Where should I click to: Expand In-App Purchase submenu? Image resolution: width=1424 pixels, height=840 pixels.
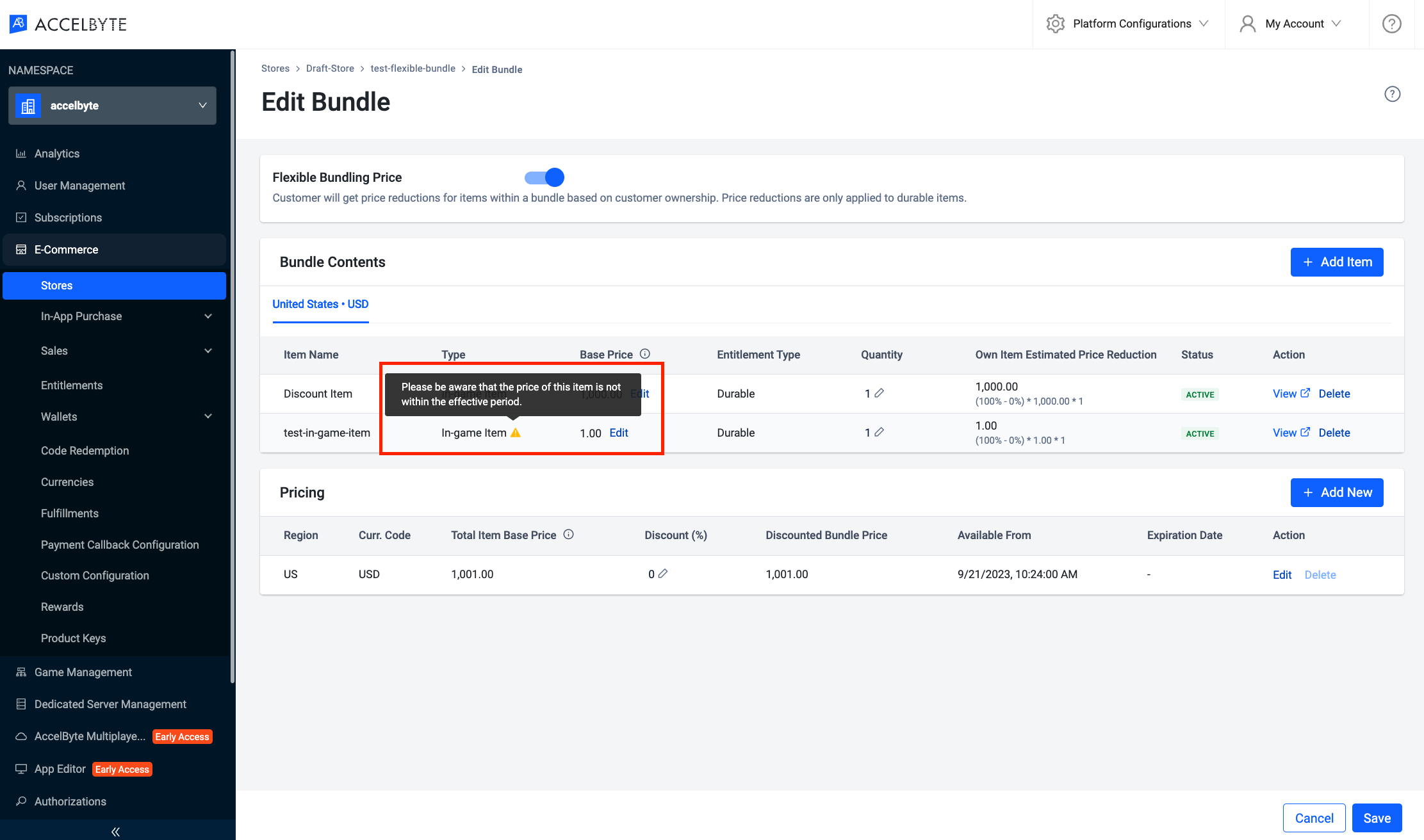(x=208, y=316)
